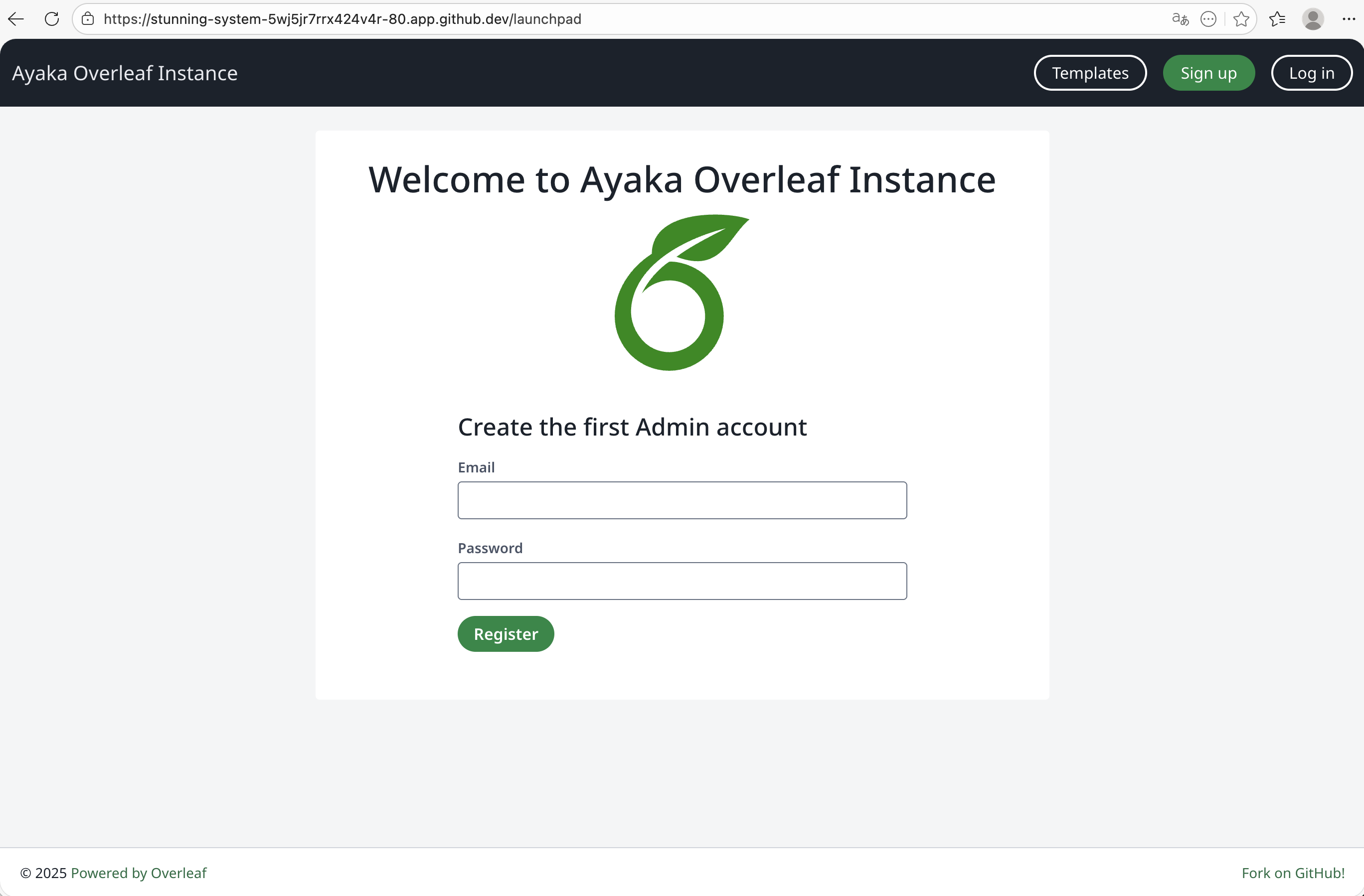Viewport: 1364px width, 896px height.
Task: Follow the Fork on GitHub link
Action: [1292, 873]
